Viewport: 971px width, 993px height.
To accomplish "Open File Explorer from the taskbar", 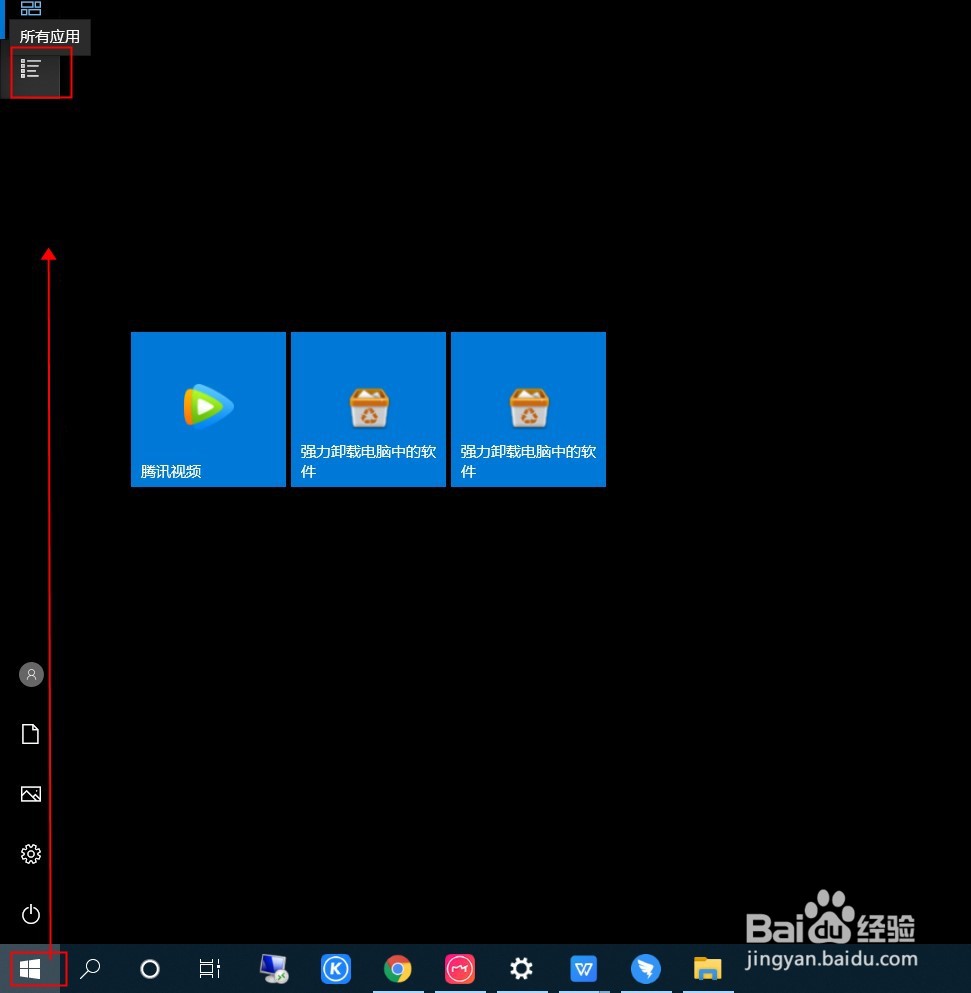I will [707, 968].
